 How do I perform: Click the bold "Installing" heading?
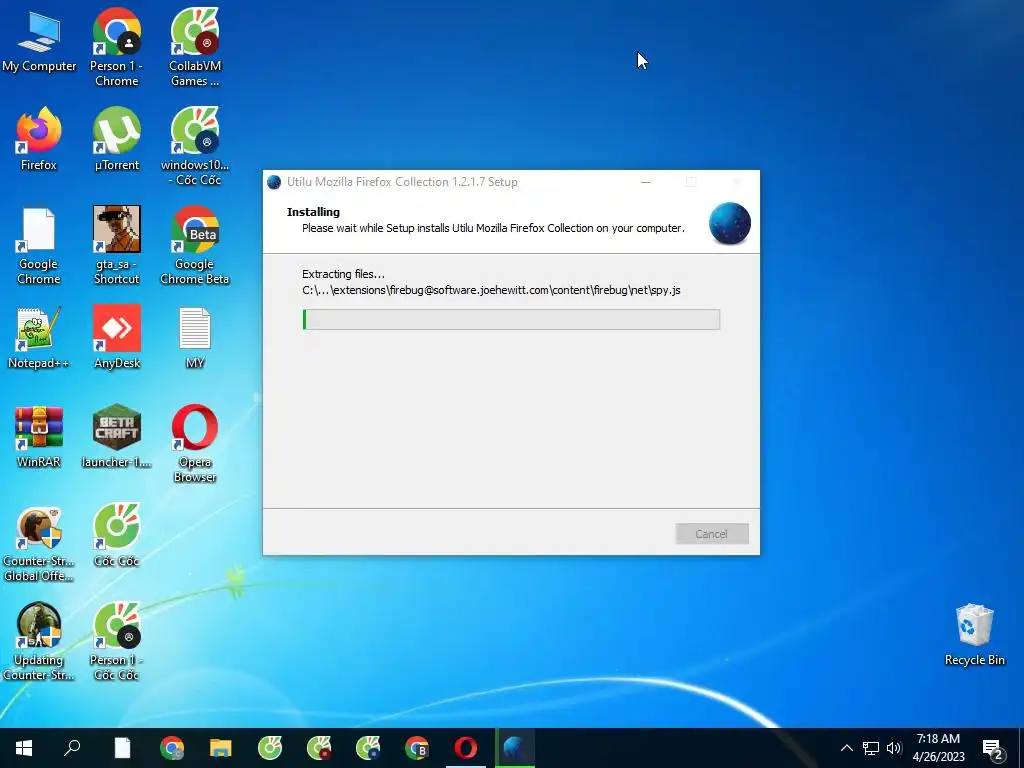(x=313, y=212)
